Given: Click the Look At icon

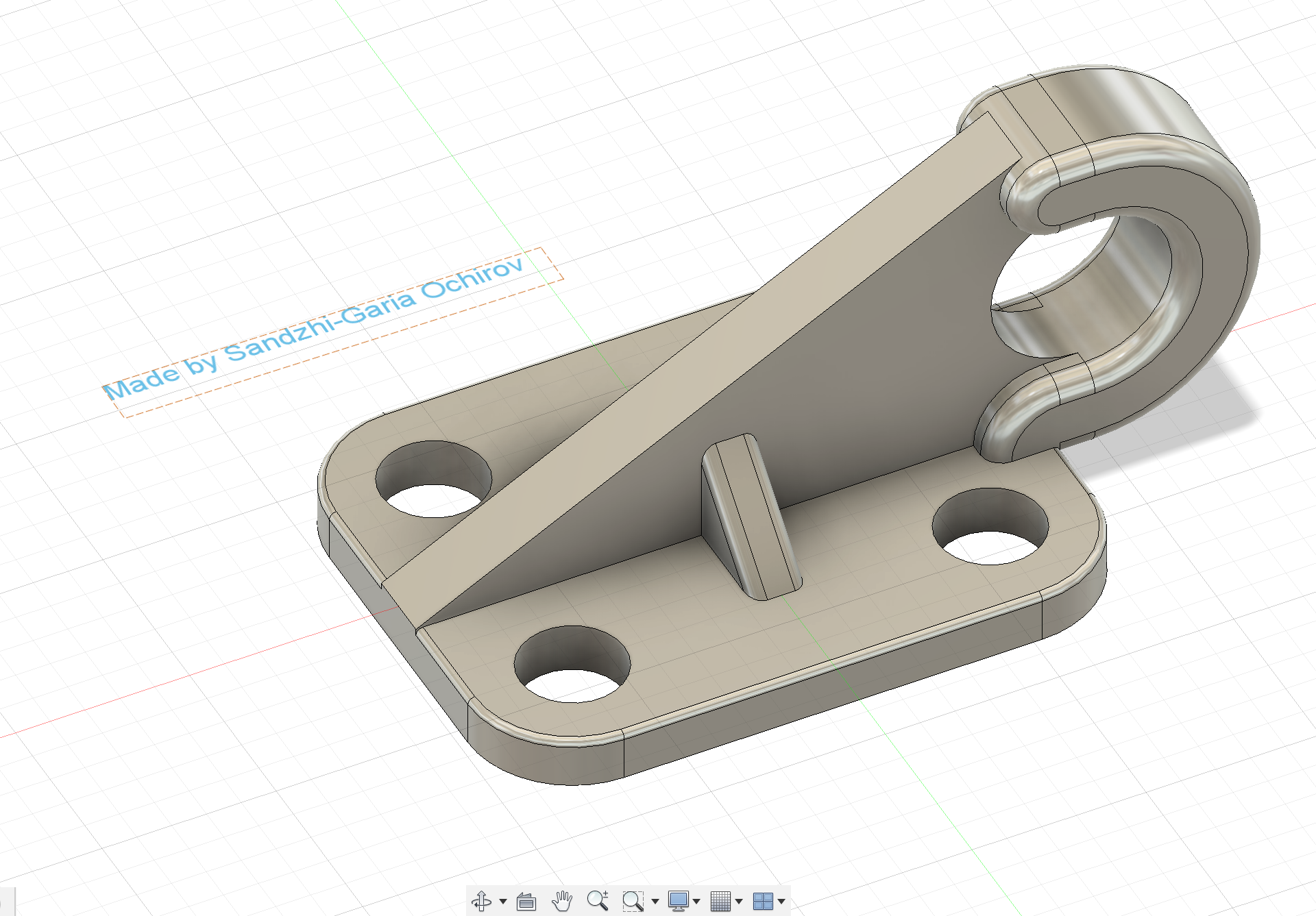Looking at the screenshot, I should point(526,901).
